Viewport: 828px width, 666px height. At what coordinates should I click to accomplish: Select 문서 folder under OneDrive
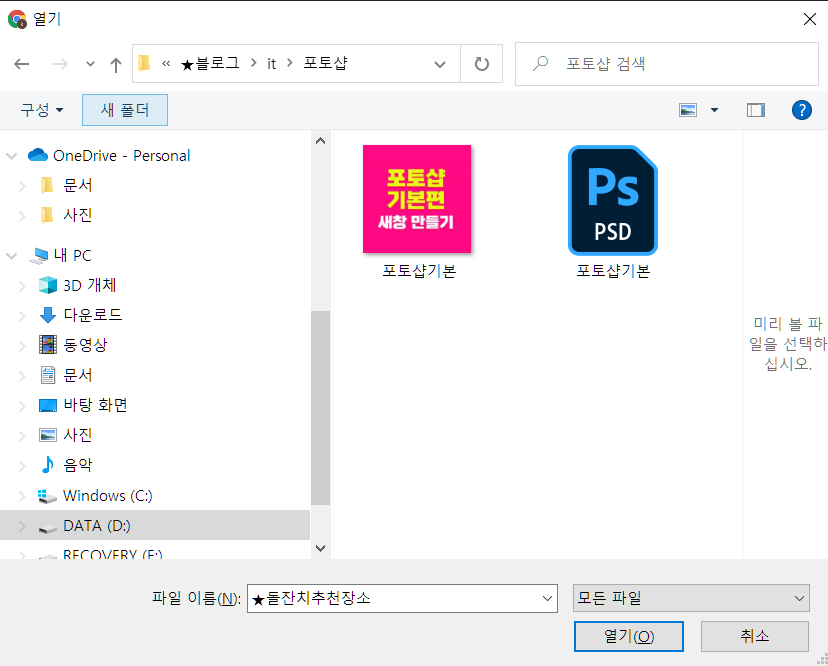pos(78,185)
